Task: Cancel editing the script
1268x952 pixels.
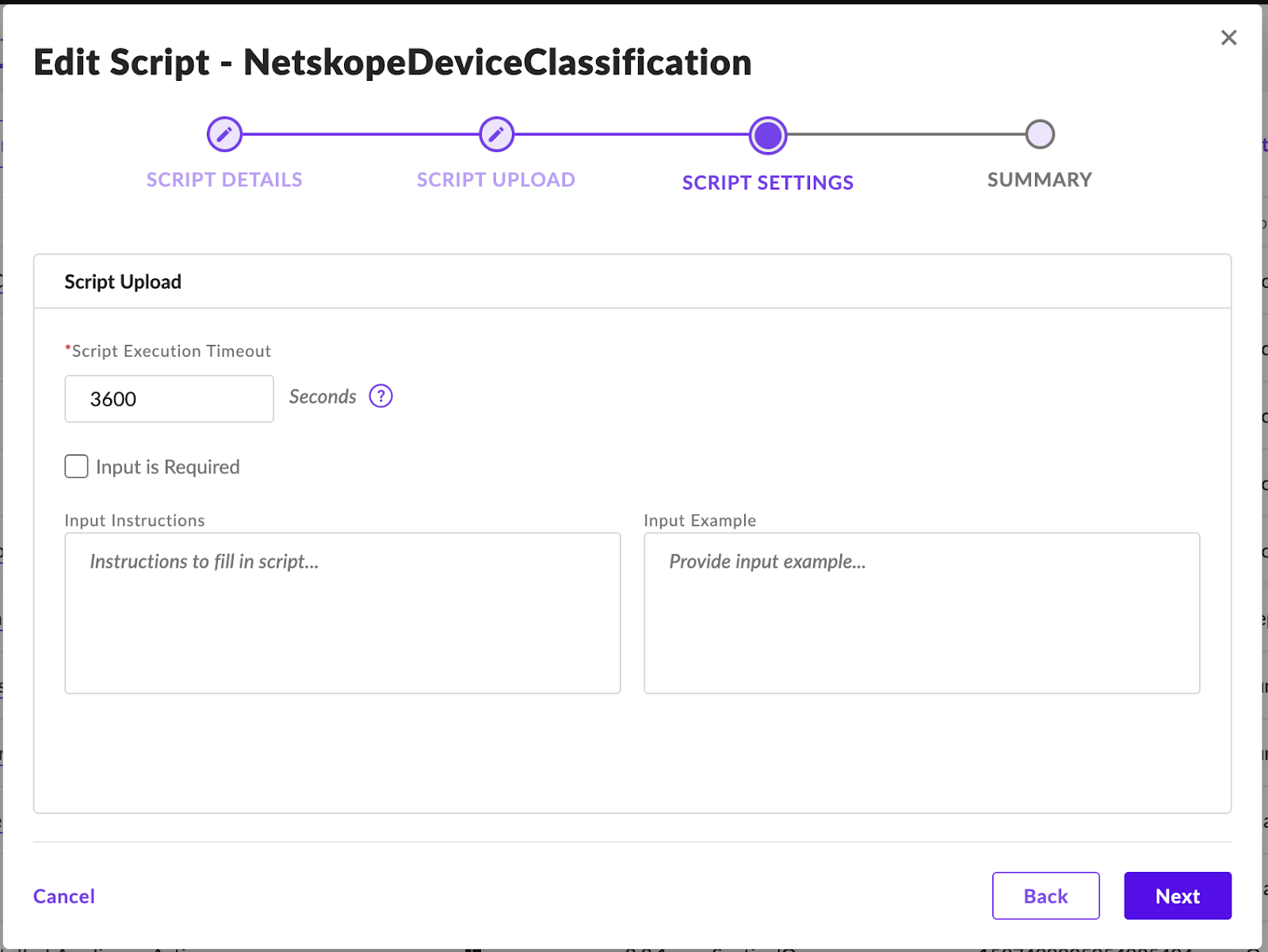Action: [64, 896]
